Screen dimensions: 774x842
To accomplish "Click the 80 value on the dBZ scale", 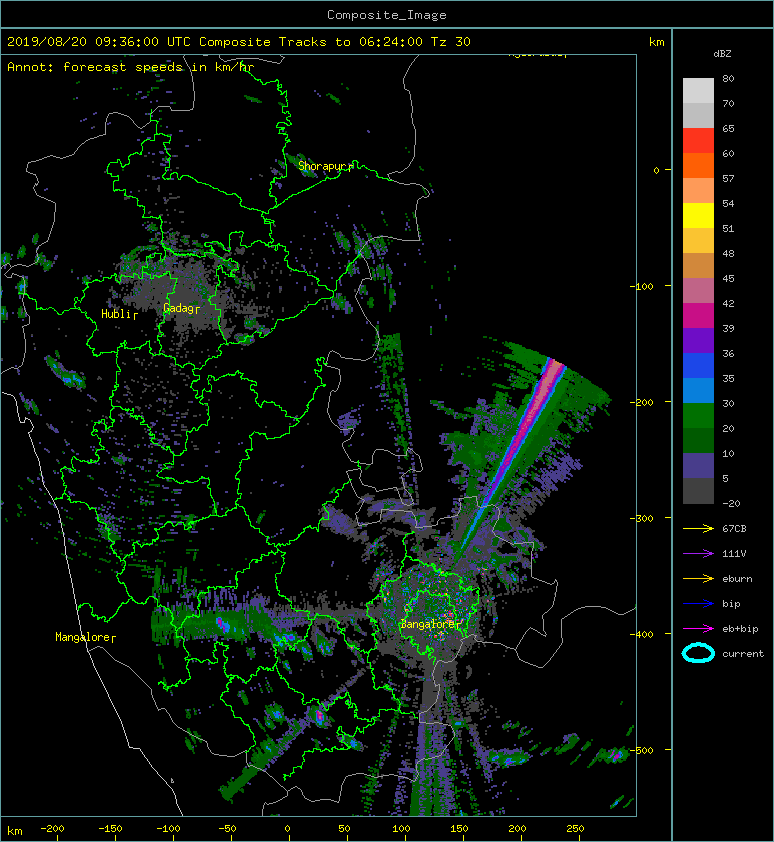I will (728, 78).
